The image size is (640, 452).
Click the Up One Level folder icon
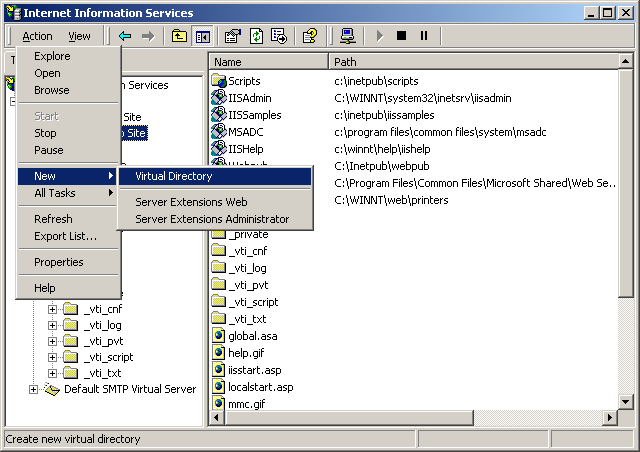(179, 36)
